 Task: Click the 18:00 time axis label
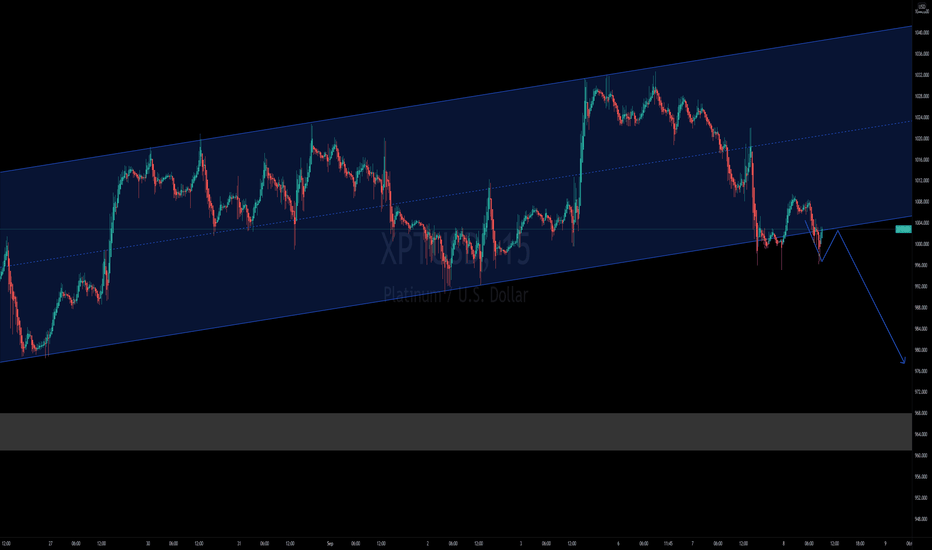coord(859,543)
